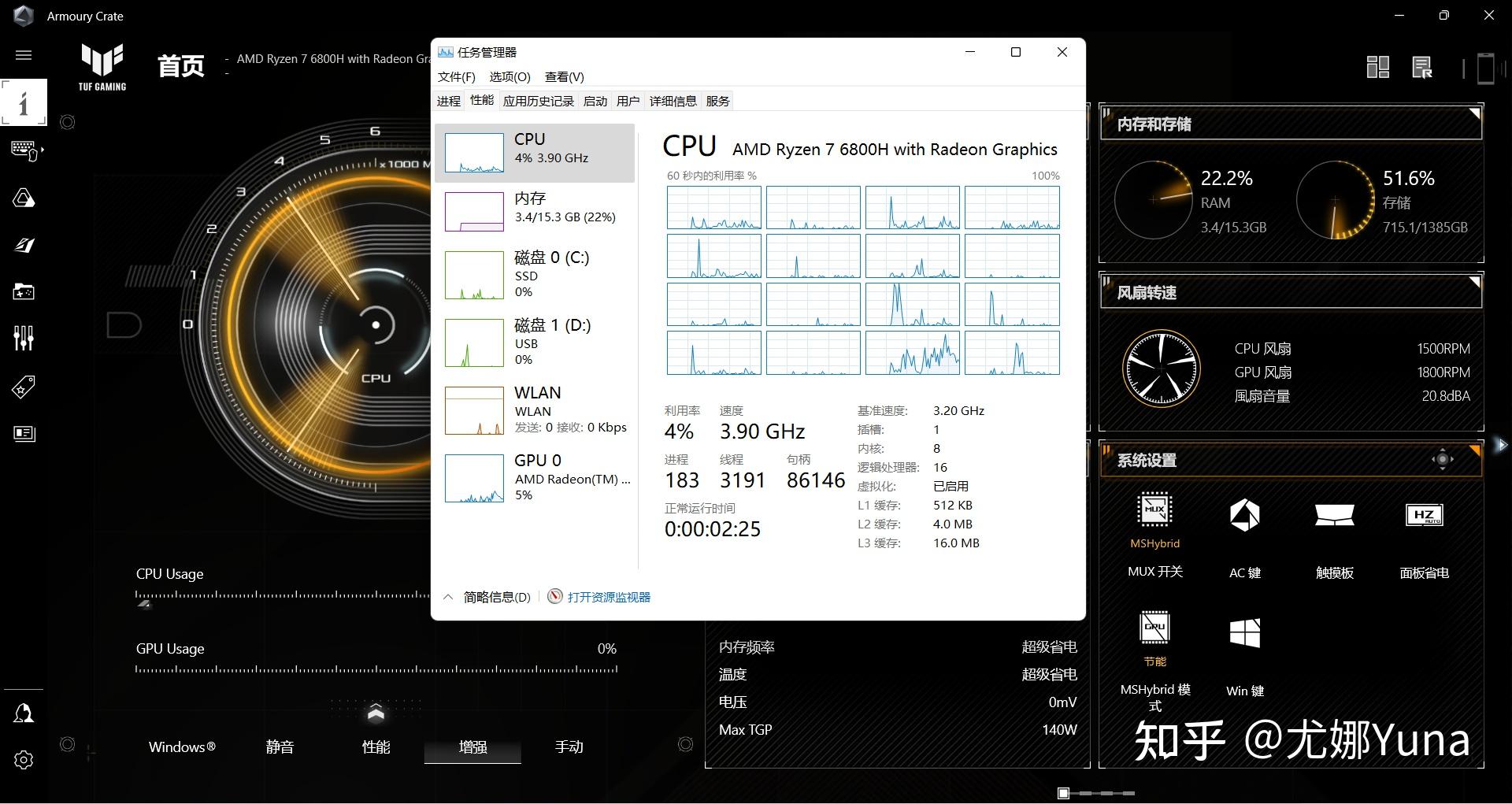
Task: Toggle the AC key setting
Action: pos(1244,516)
